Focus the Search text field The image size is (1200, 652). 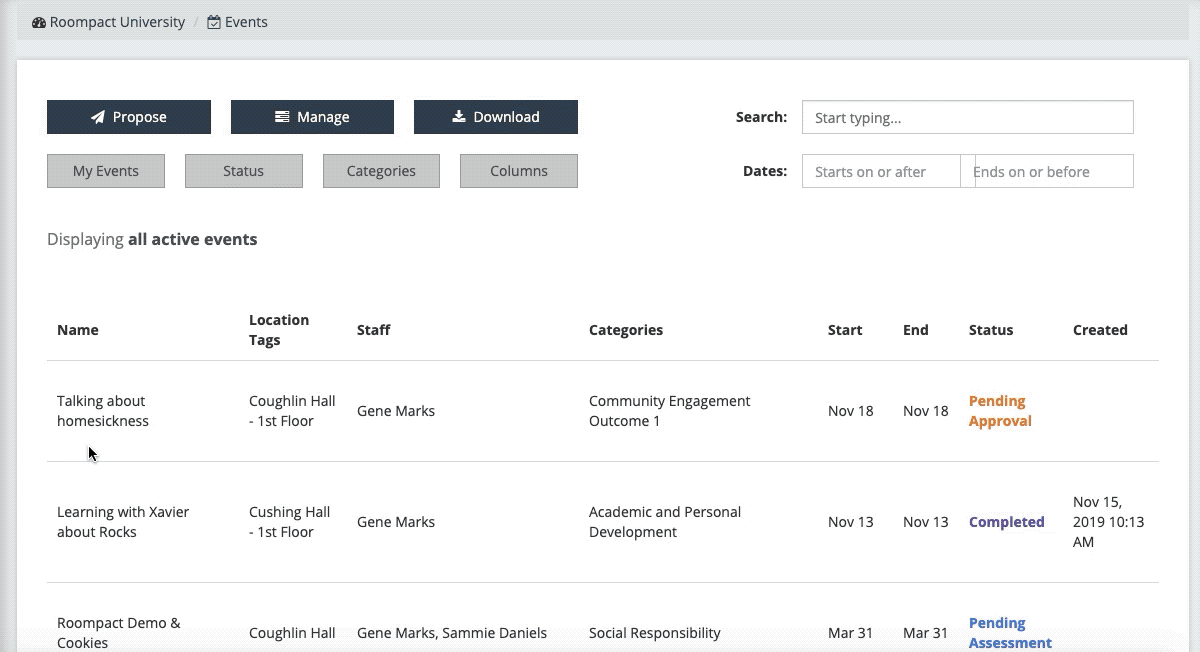coord(967,117)
